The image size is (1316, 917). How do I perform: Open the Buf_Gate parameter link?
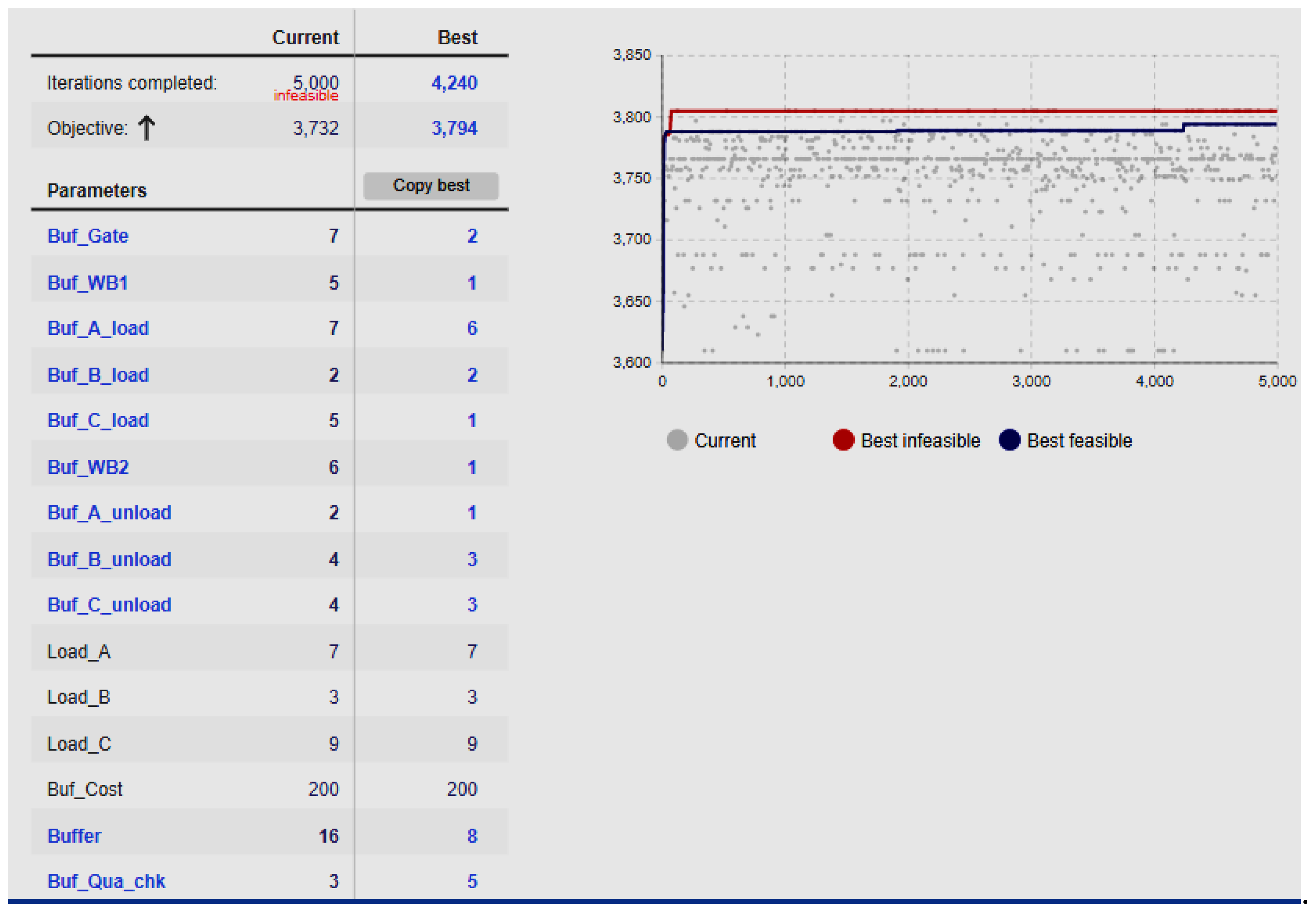coord(88,236)
